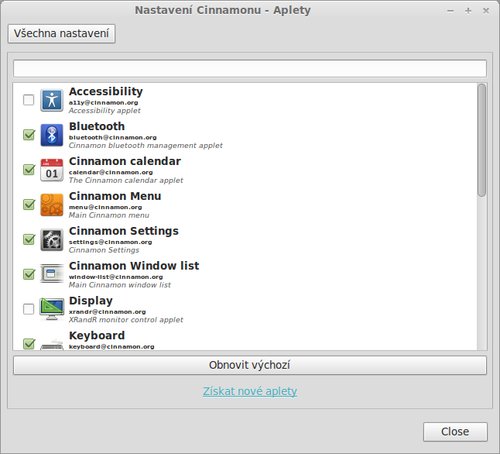Select the Accessibility title text
Screen dimensions: 500x454
[106, 91]
